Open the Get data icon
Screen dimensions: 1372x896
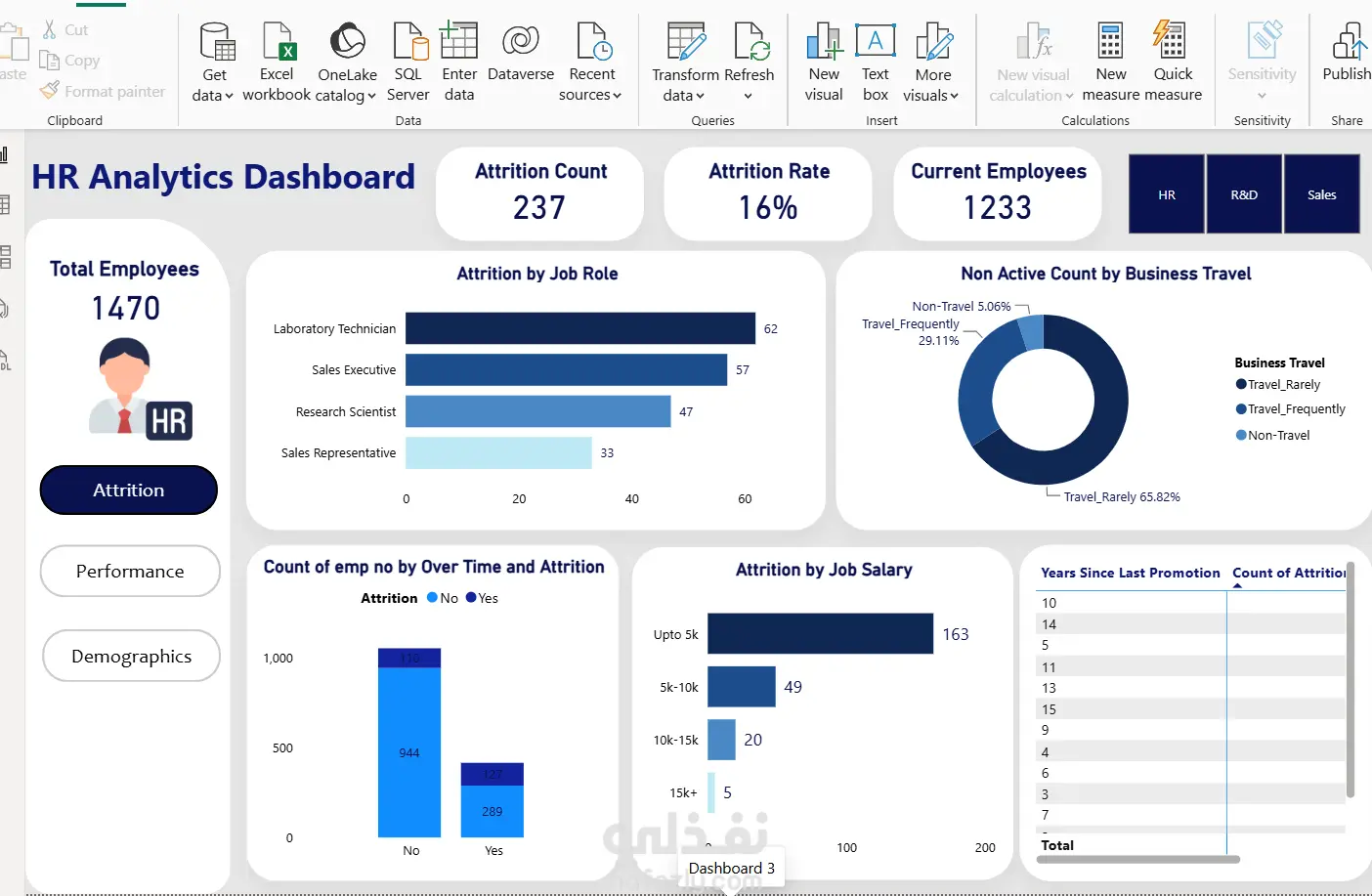217,41
